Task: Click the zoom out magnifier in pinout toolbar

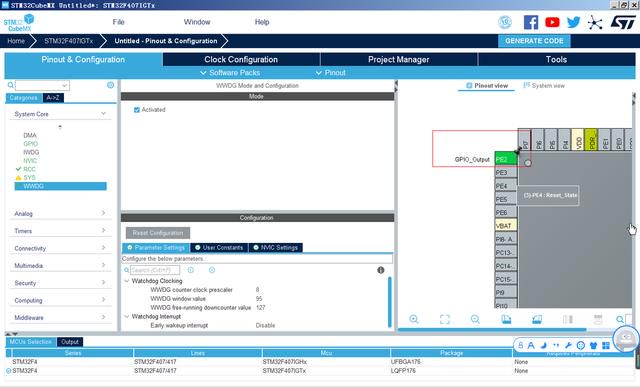Action: [x=475, y=319]
